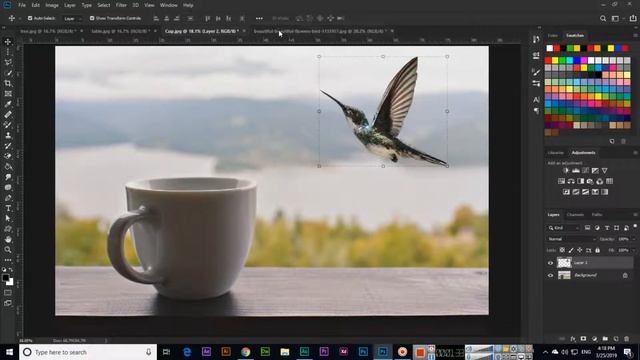
Task: Open the Normal blend mode dropdown
Action: (x=571, y=239)
